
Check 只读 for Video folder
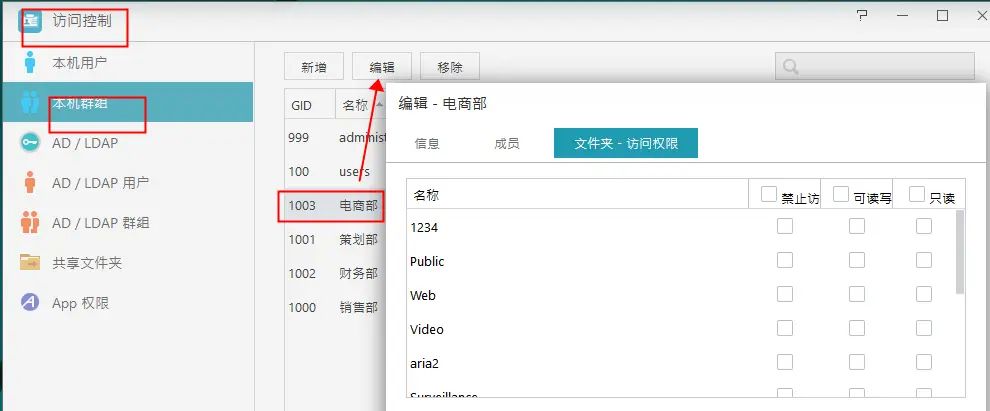(x=924, y=328)
